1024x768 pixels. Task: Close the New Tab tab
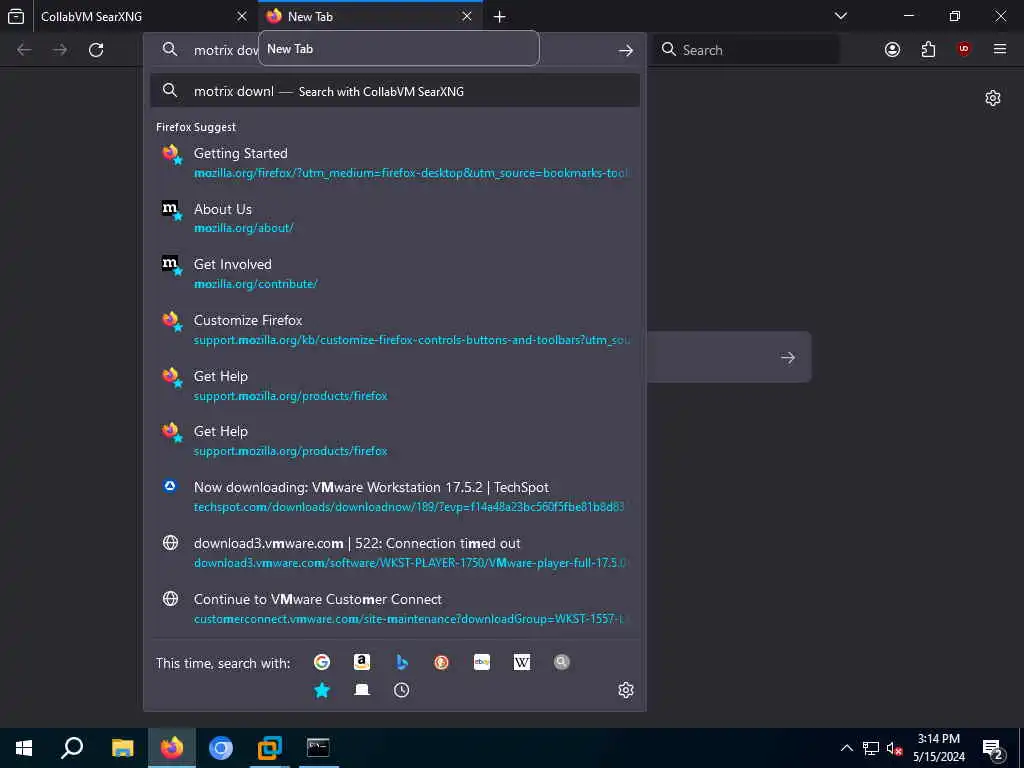click(x=467, y=16)
